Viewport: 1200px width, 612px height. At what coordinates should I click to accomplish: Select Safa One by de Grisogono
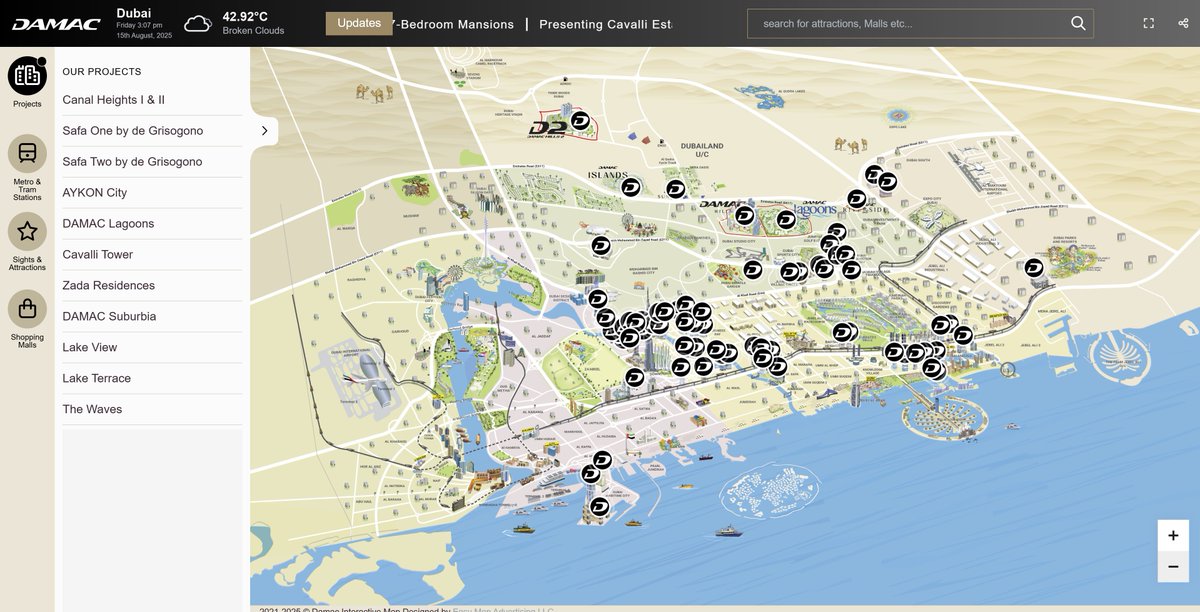pyautogui.click(x=153, y=131)
